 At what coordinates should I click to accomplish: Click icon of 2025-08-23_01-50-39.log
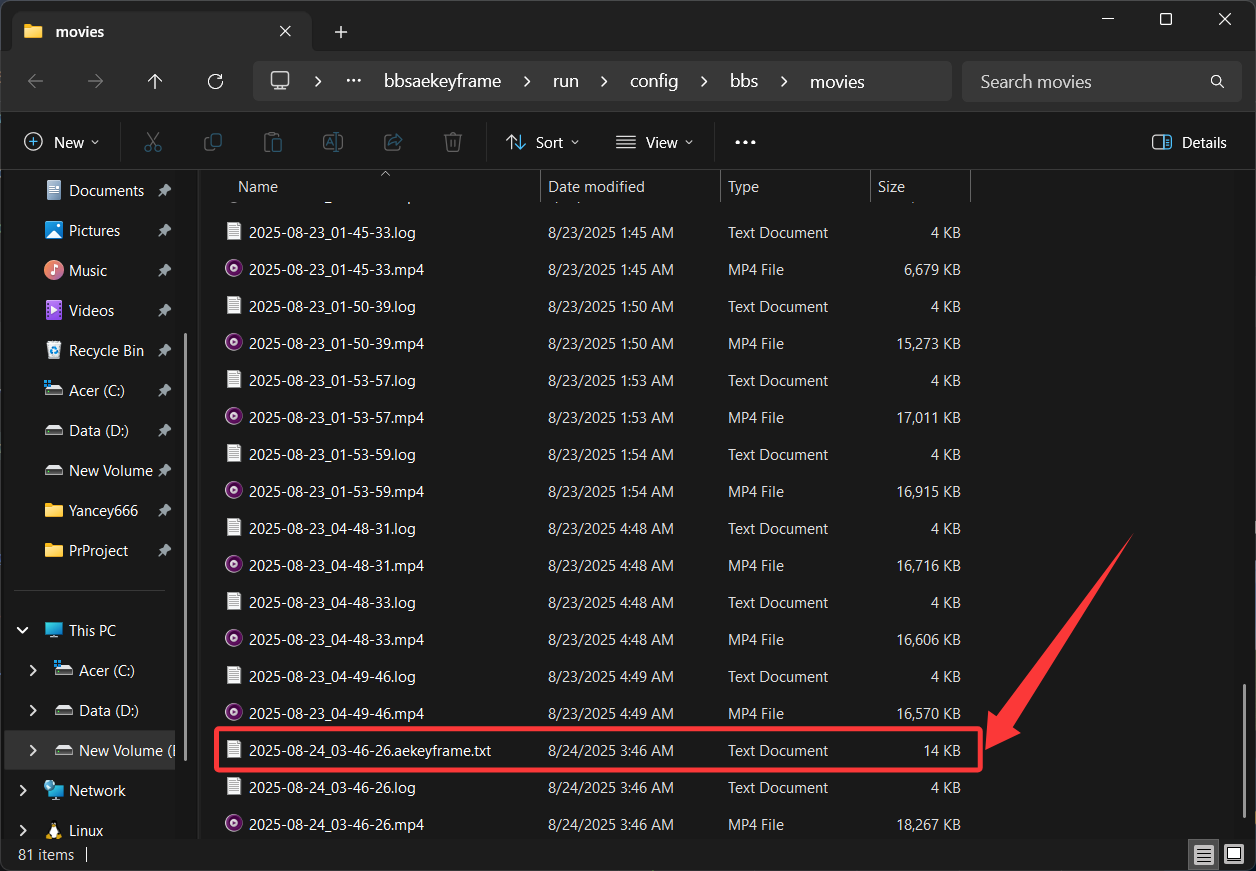[x=234, y=306]
